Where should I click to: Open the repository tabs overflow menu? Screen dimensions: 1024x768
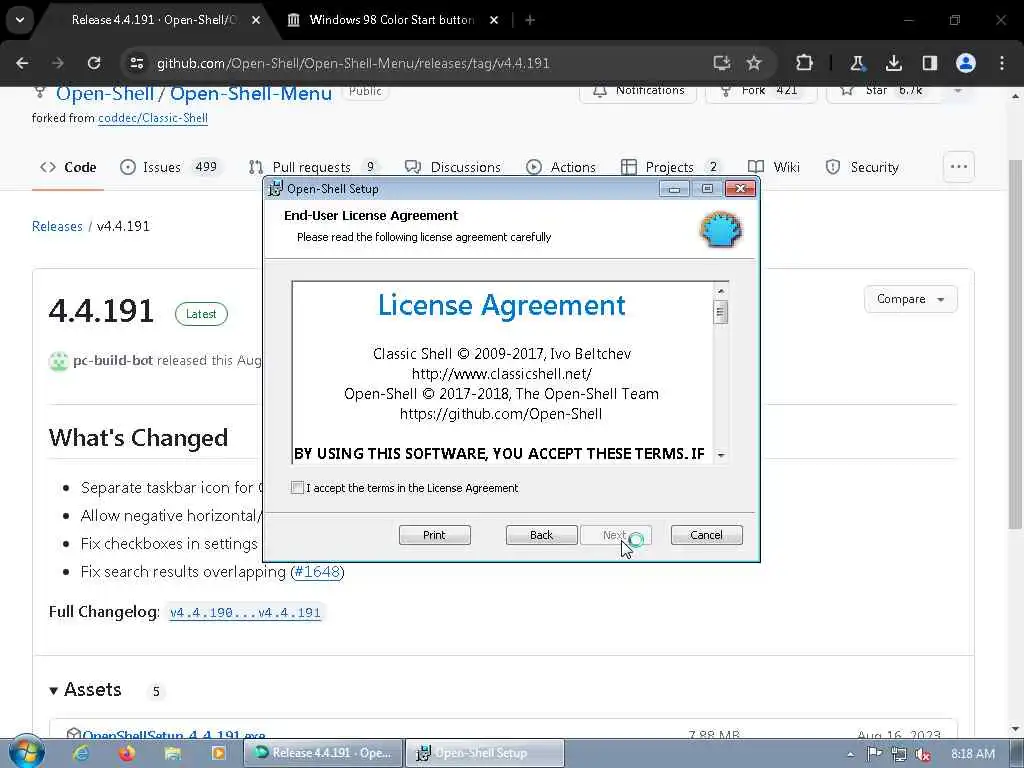959,167
